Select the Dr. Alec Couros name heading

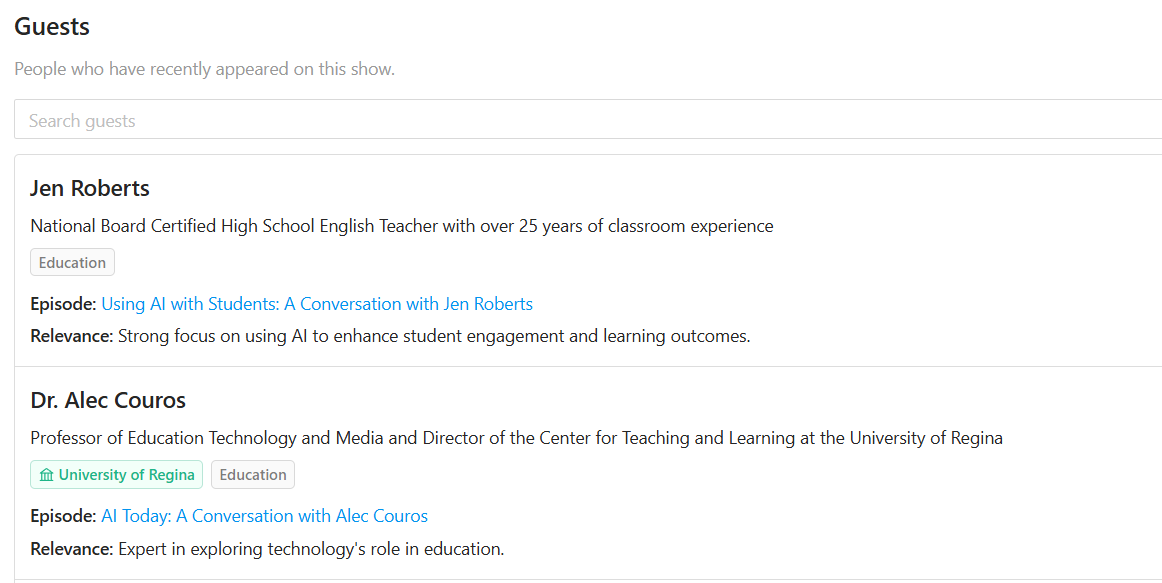click(108, 400)
